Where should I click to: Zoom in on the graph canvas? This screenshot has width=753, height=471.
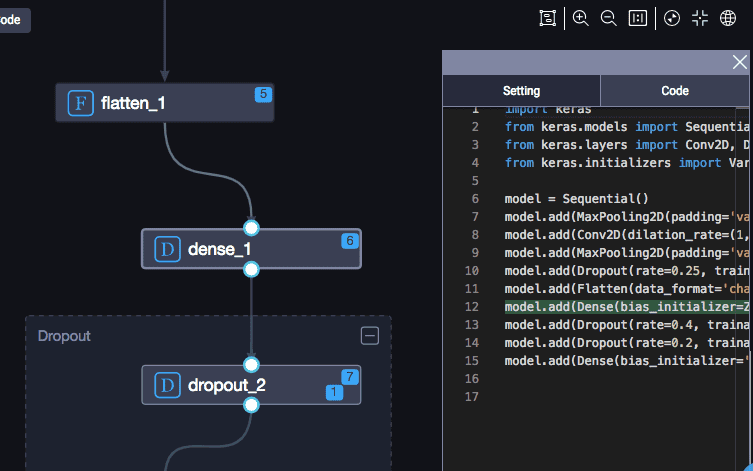coord(580,18)
